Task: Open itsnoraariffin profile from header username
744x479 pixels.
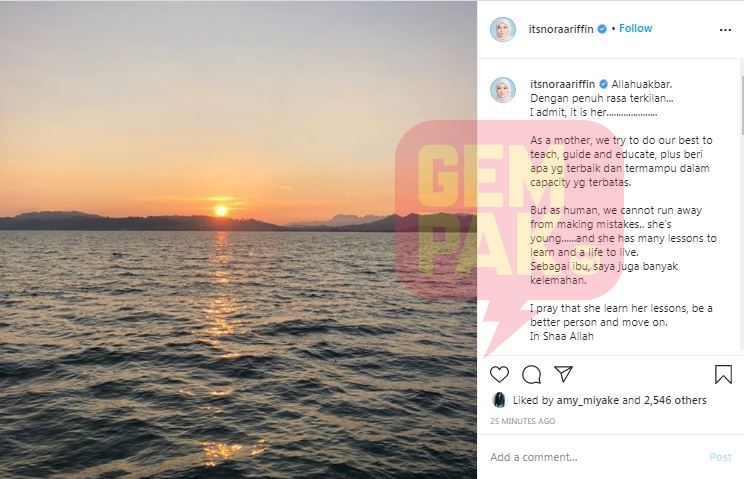Action: tap(561, 29)
